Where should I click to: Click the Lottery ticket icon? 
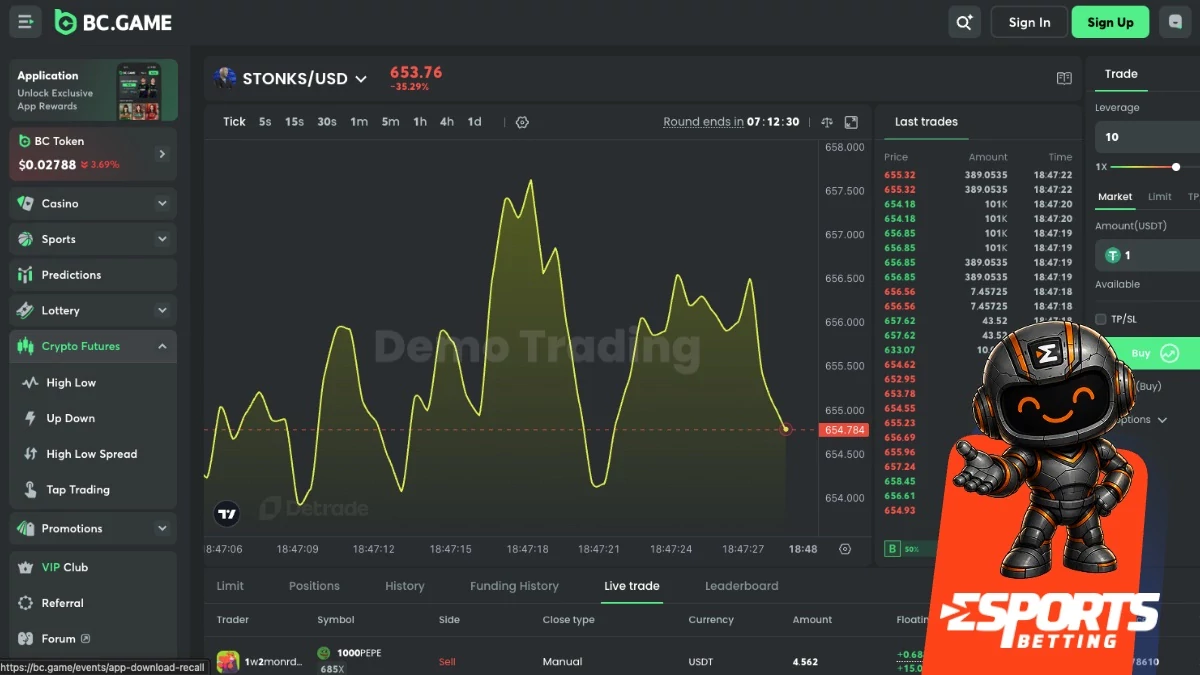point(26,311)
